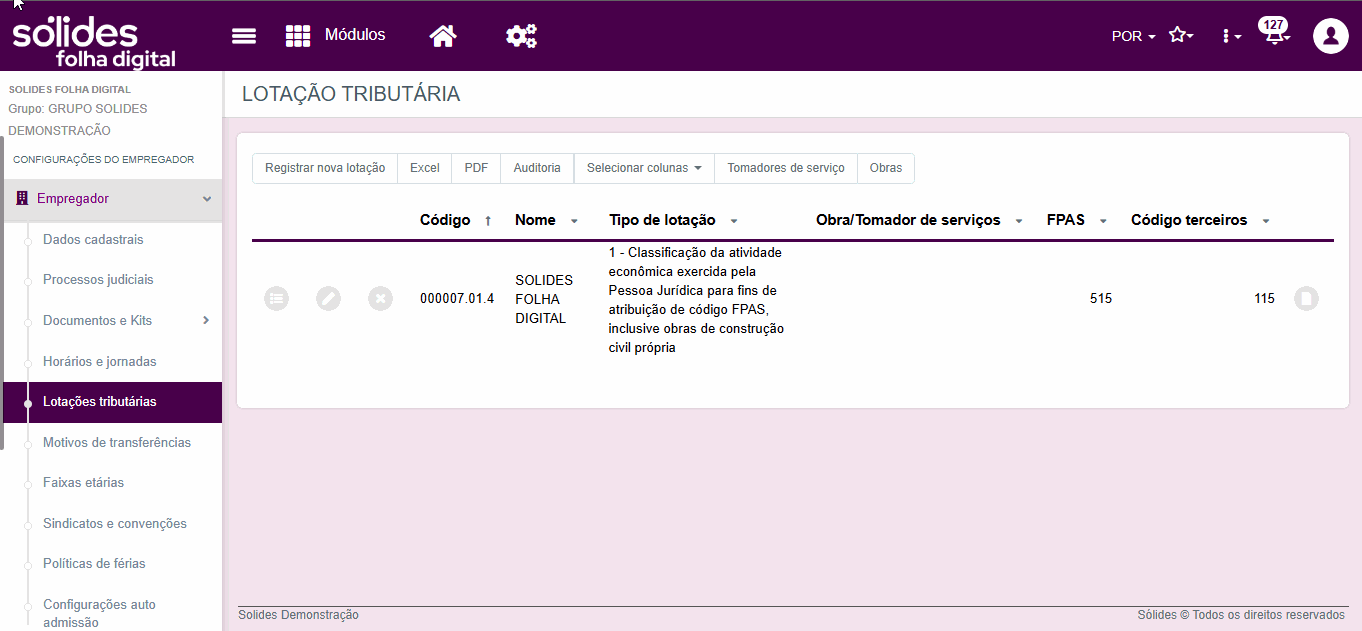Open Dados cadastrais in the sidebar
The image size is (1362, 631).
pos(93,240)
